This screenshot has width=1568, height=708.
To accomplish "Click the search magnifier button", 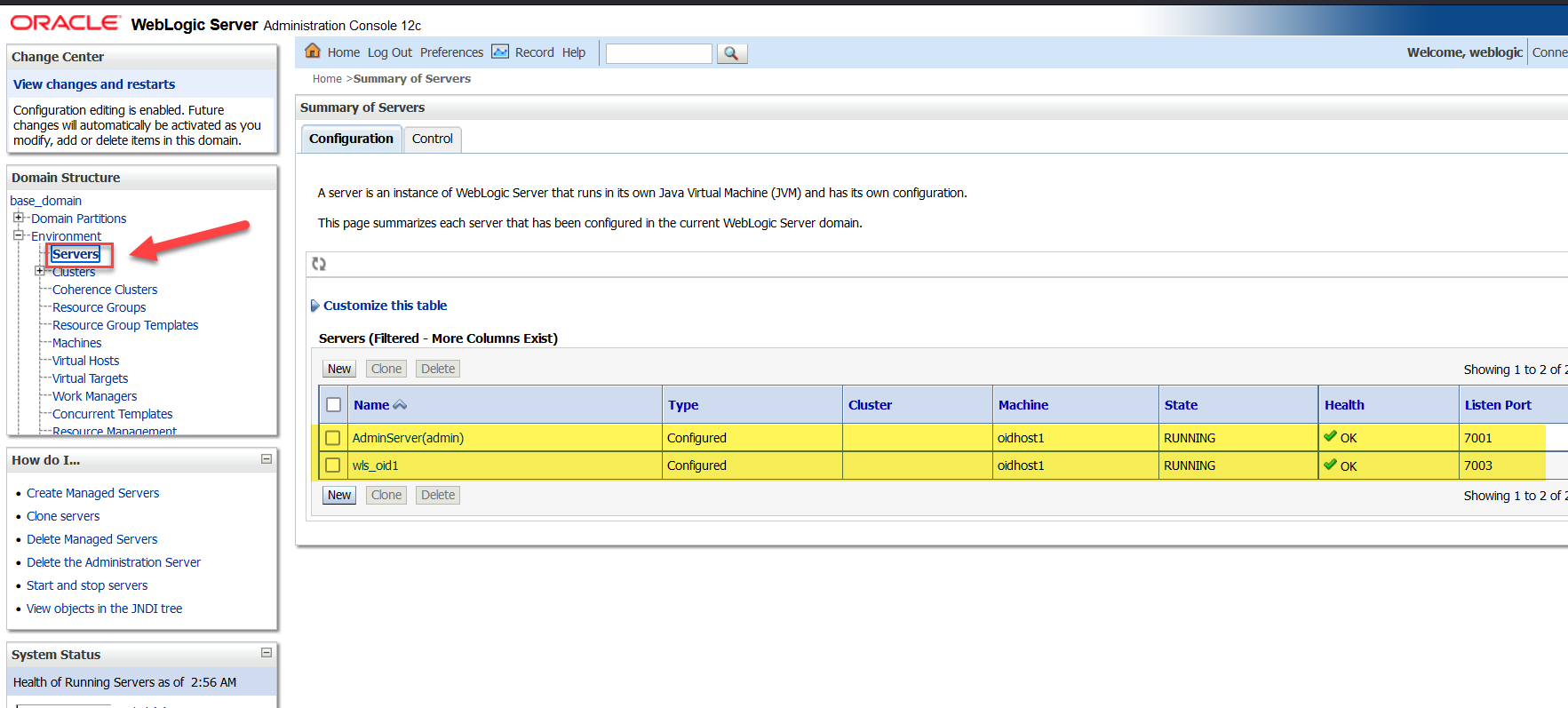I will (x=731, y=54).
